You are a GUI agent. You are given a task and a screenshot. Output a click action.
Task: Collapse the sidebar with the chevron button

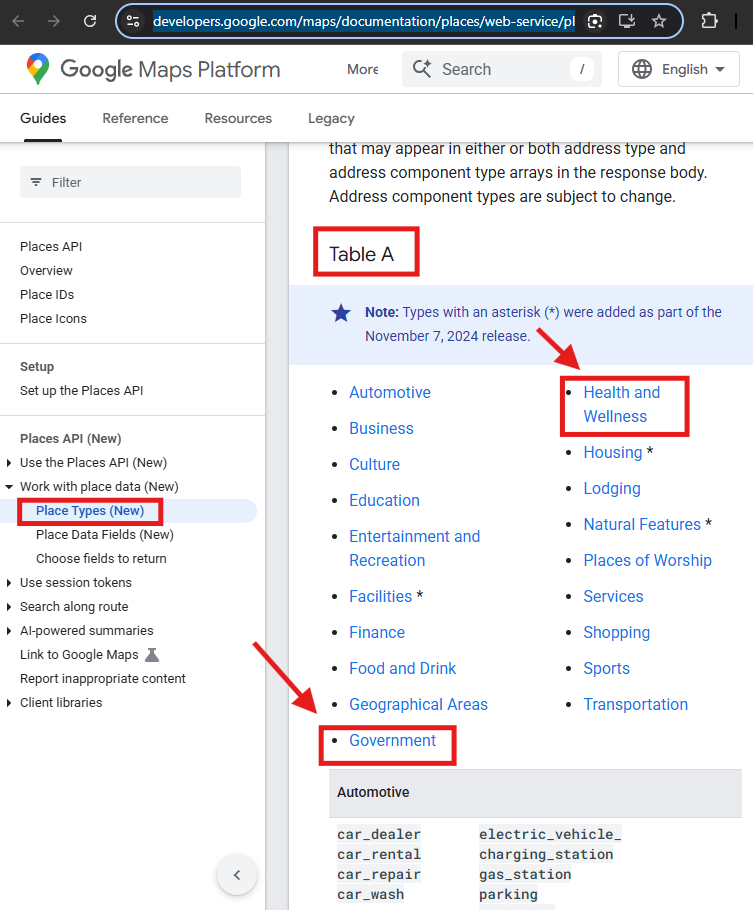pyautogui.click(x=237, y=875)
